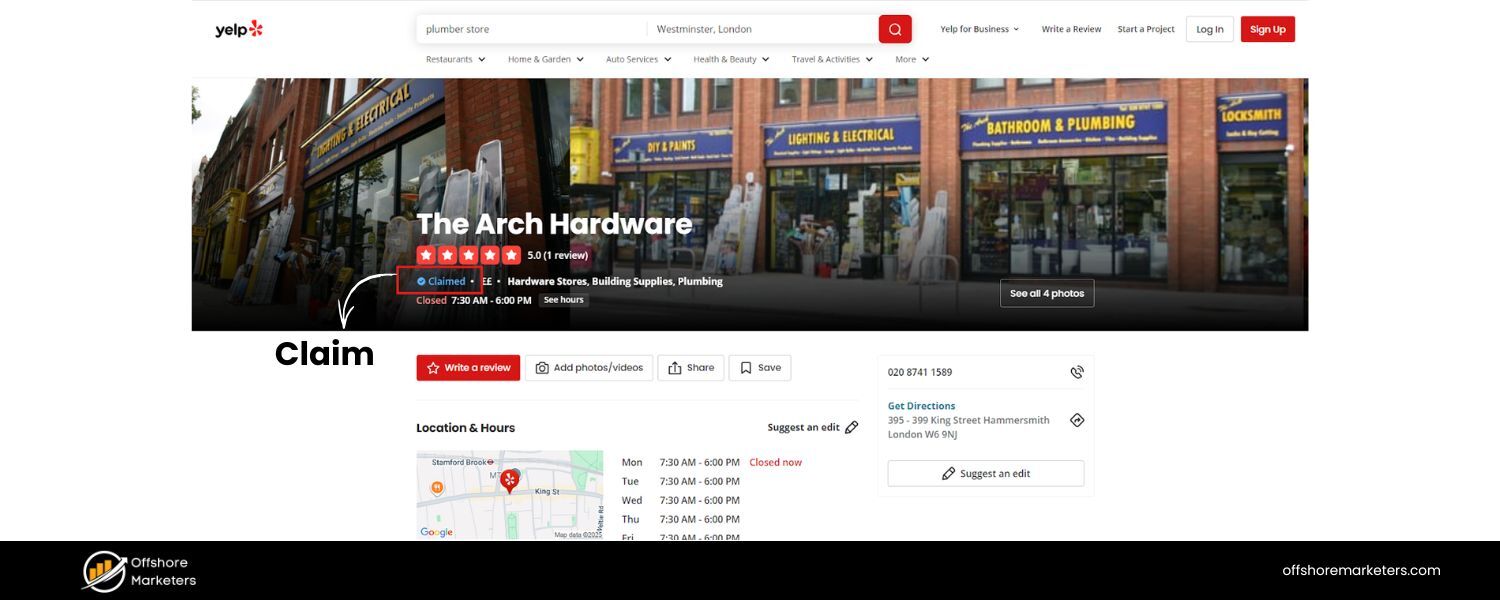The height and width of the screenshot is (600, 1500).
Task: Click the fifth star in the rating display
Action: (512, 254)
